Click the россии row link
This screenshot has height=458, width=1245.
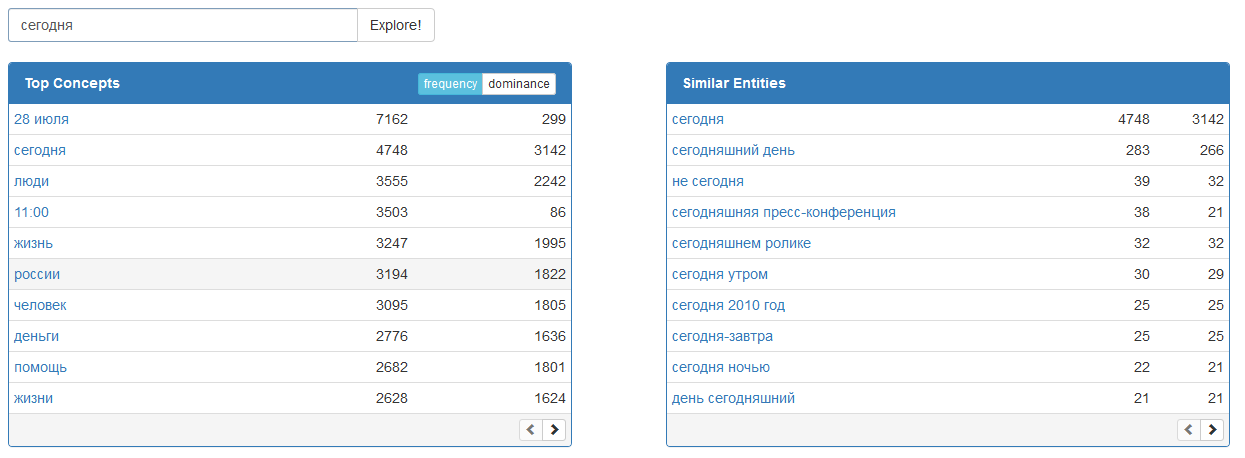tap(37, 274)
